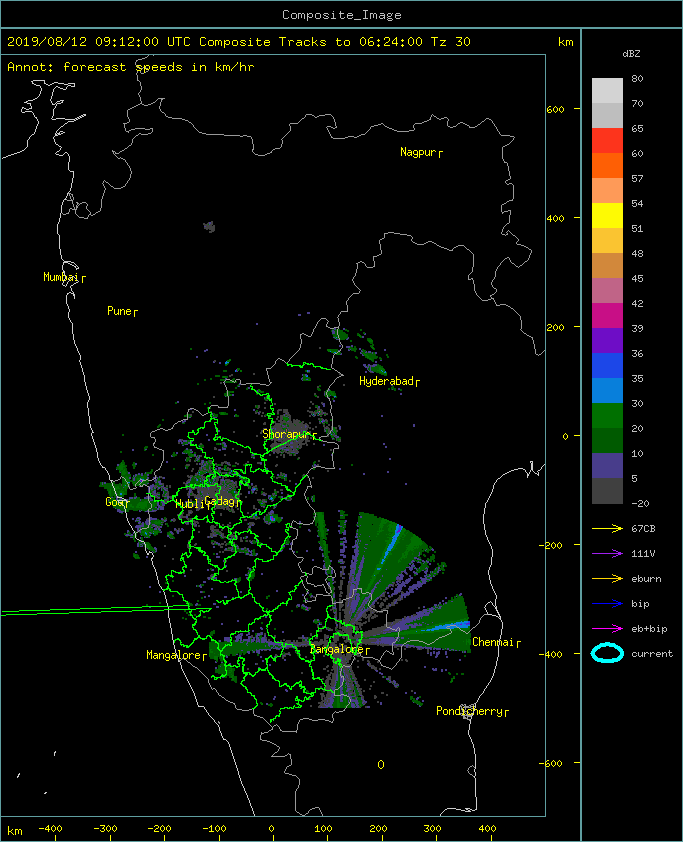Click the -300 horizontal axis tick label
683x842 pixels.
[x=105, y=829]
